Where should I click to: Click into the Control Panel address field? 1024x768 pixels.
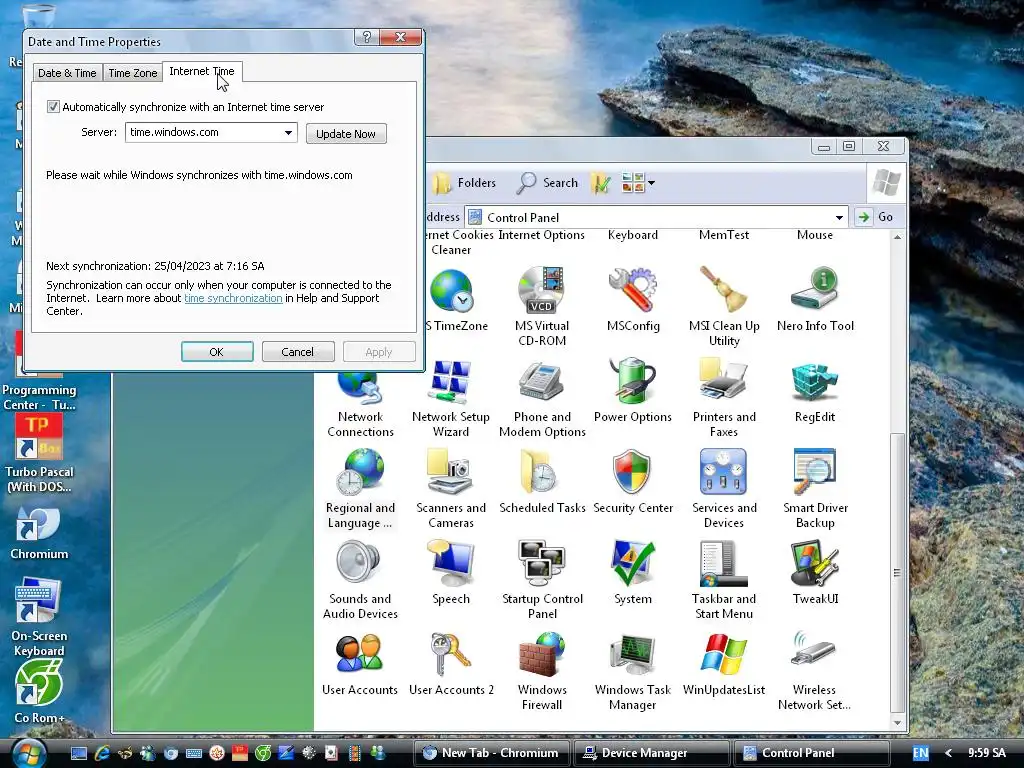[x=656, y=217]
